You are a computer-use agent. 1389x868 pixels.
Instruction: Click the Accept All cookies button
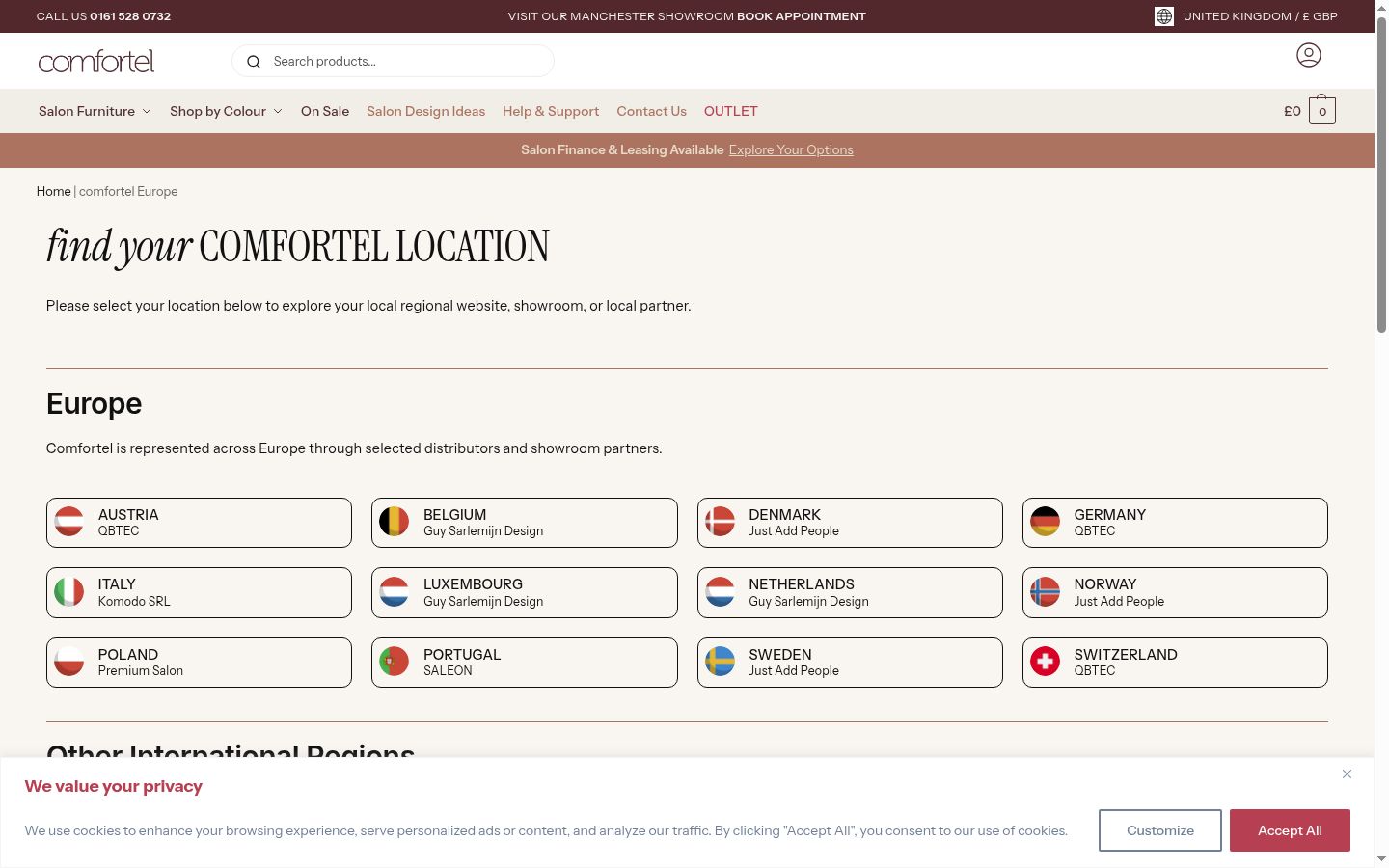[1290, 830]
